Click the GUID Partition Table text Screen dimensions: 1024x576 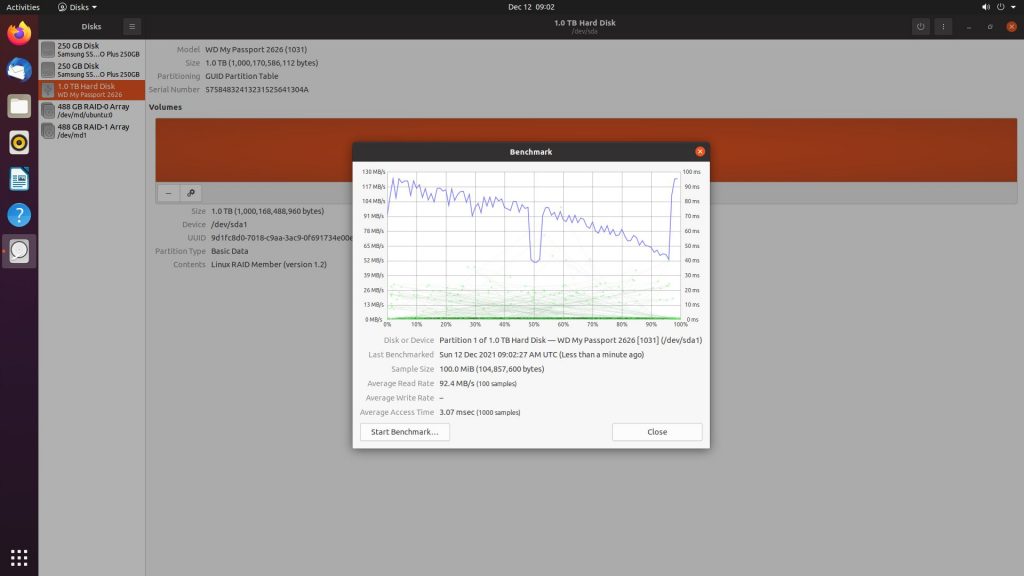pyautogui.click(x=242, y=76)
